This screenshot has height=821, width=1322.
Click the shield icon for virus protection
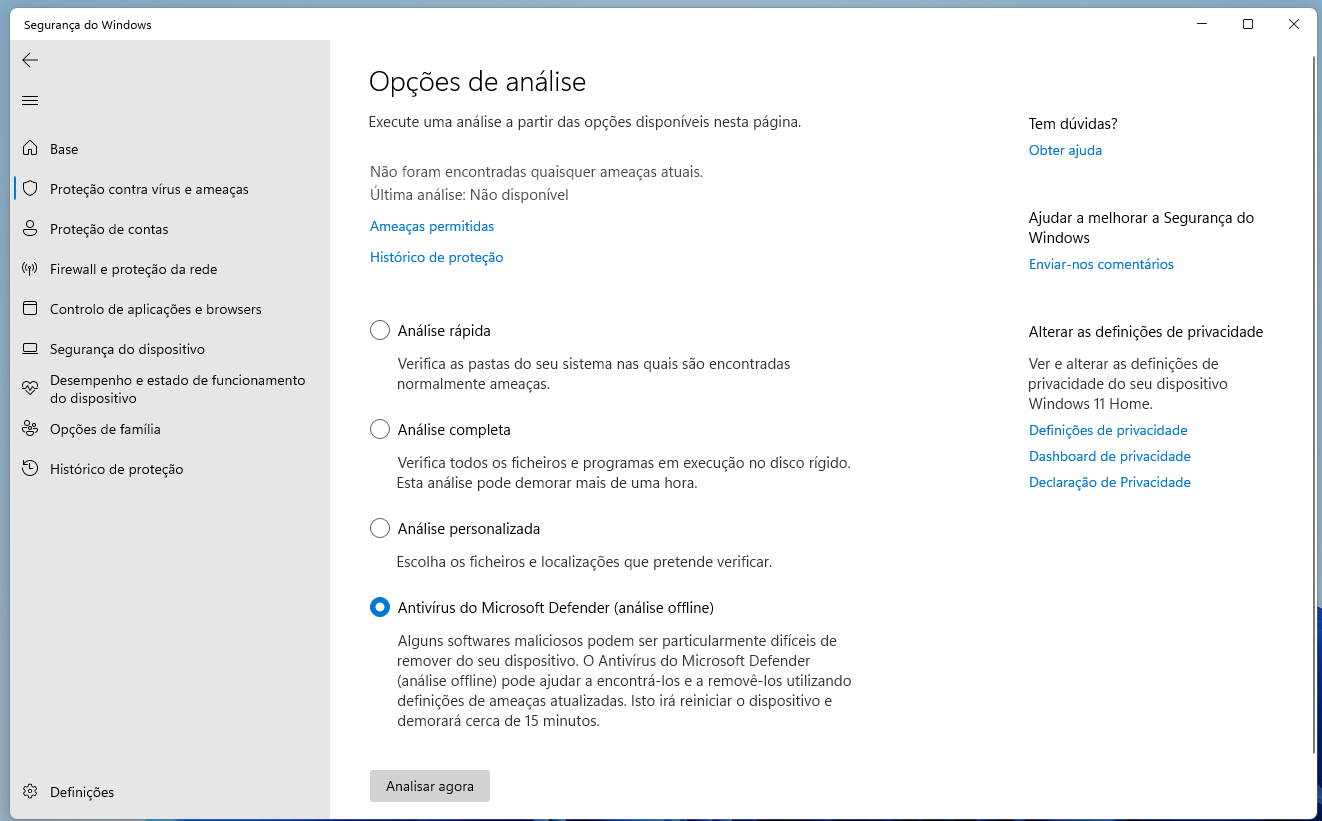[x=30, y=189]
